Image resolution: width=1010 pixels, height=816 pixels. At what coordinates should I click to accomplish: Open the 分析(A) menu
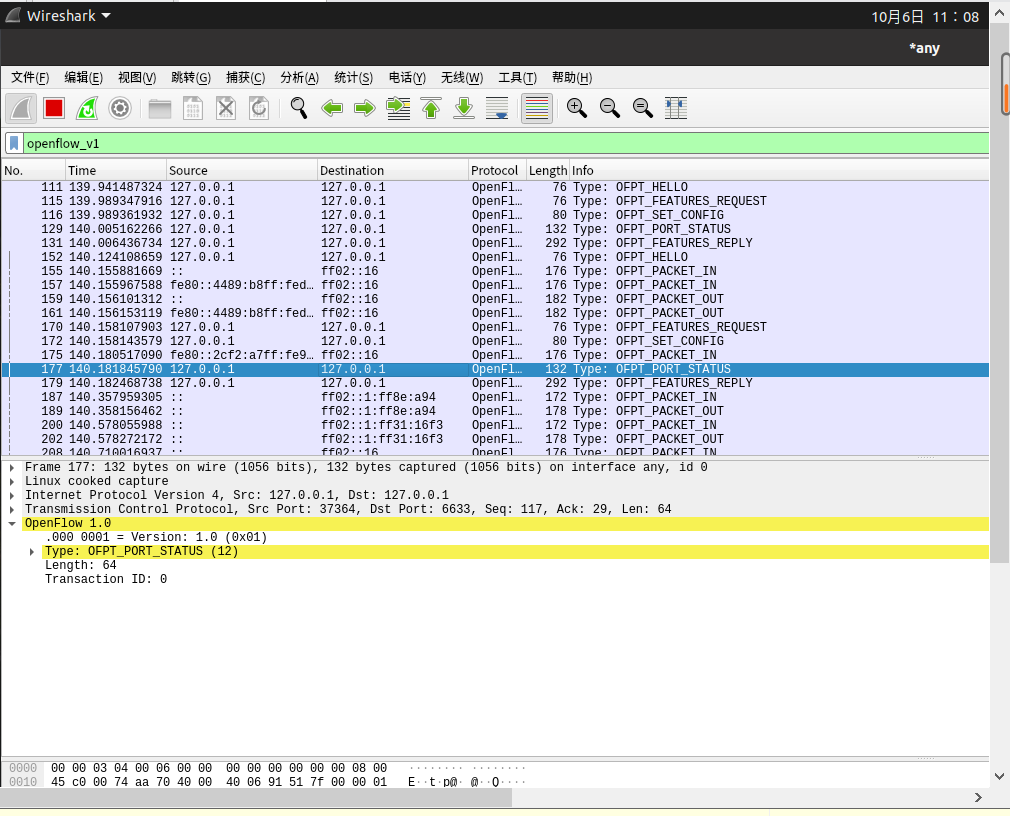[299, 78]
